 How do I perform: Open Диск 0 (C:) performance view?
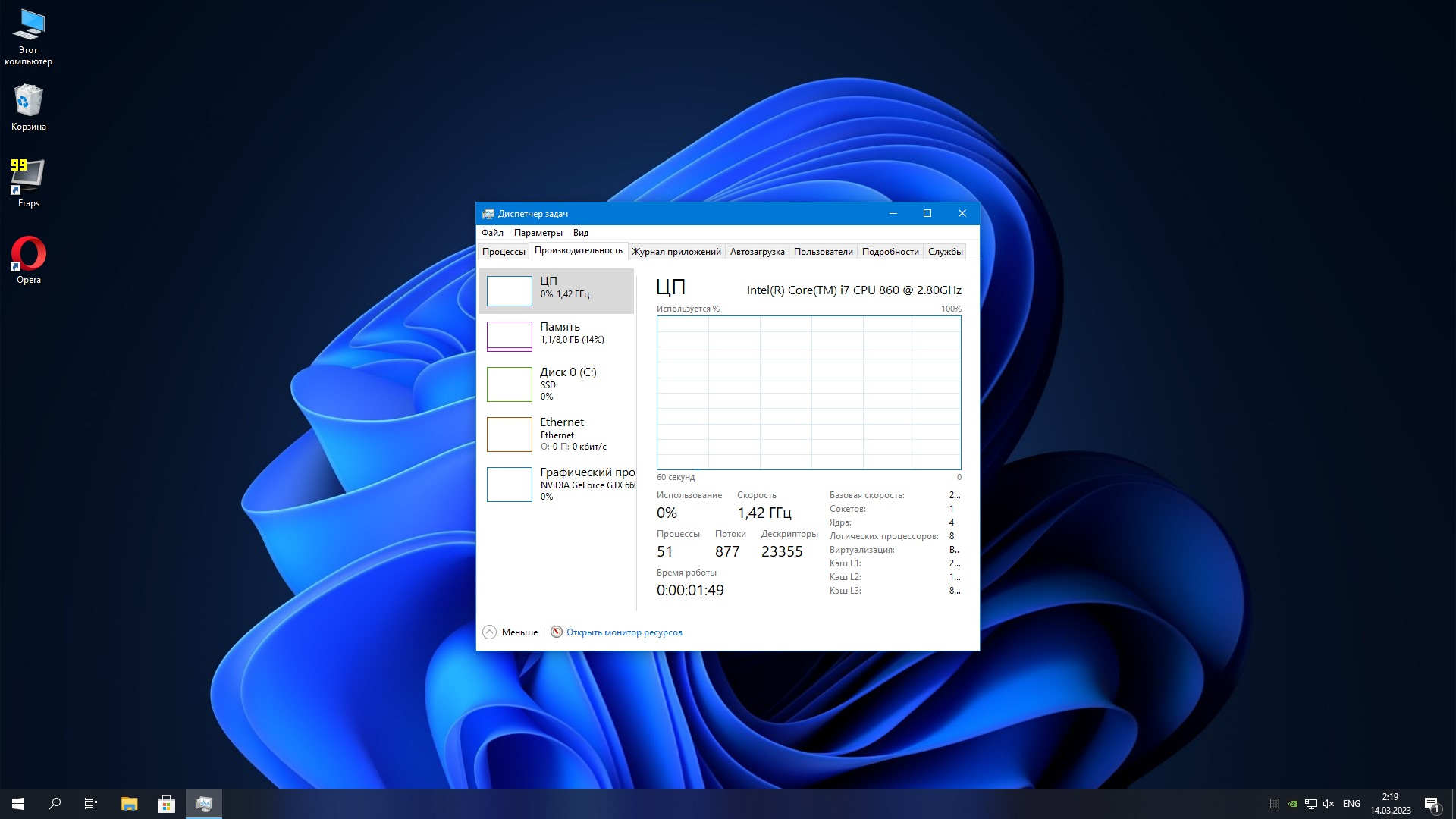click(x=559, y=384)
